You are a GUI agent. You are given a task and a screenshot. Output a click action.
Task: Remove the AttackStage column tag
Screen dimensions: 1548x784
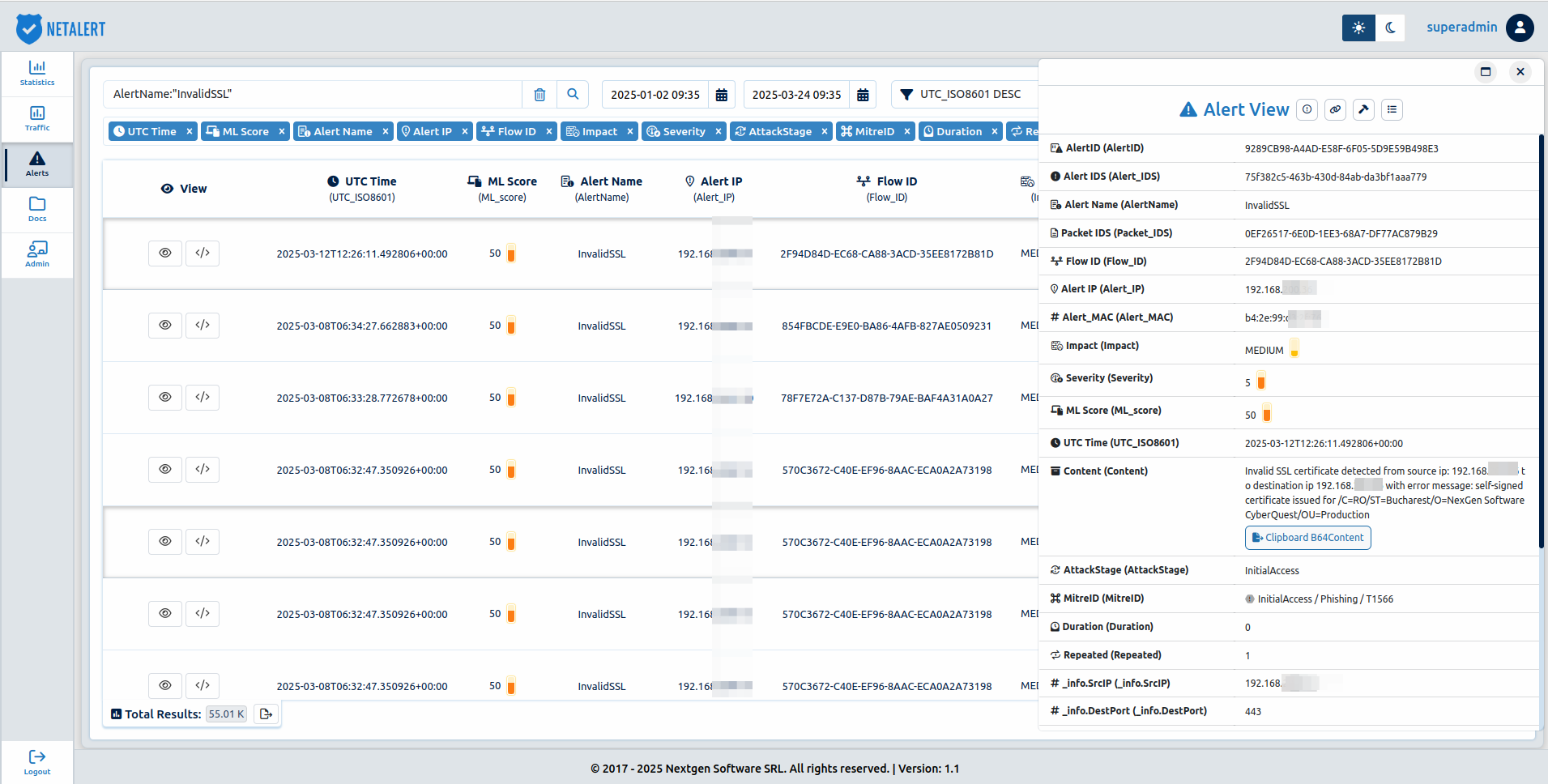pyautogui.click(x=825, y=131)
